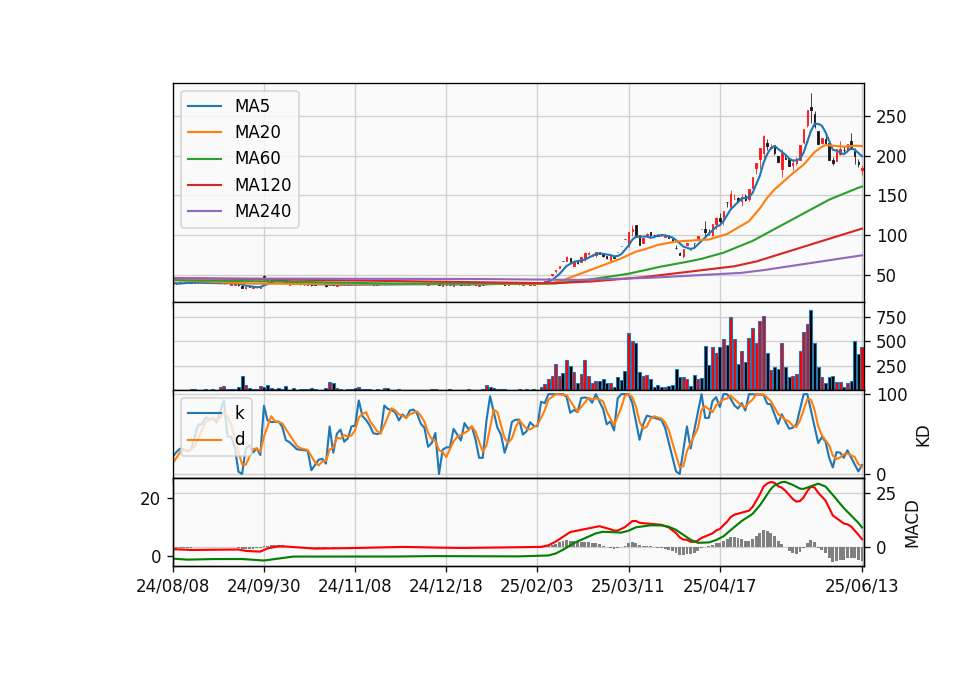
Task: Click the 500 volume axis label
Action: 891,342
